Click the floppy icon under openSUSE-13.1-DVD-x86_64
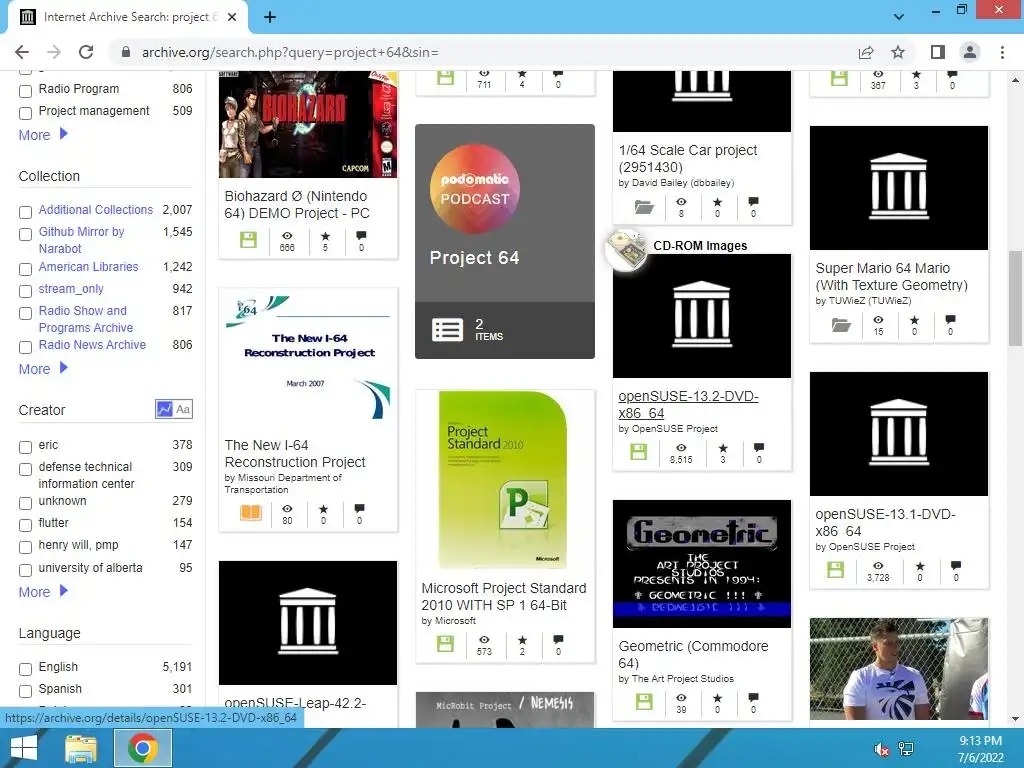This screenshot has height=768, width=1024. (836, 569)
